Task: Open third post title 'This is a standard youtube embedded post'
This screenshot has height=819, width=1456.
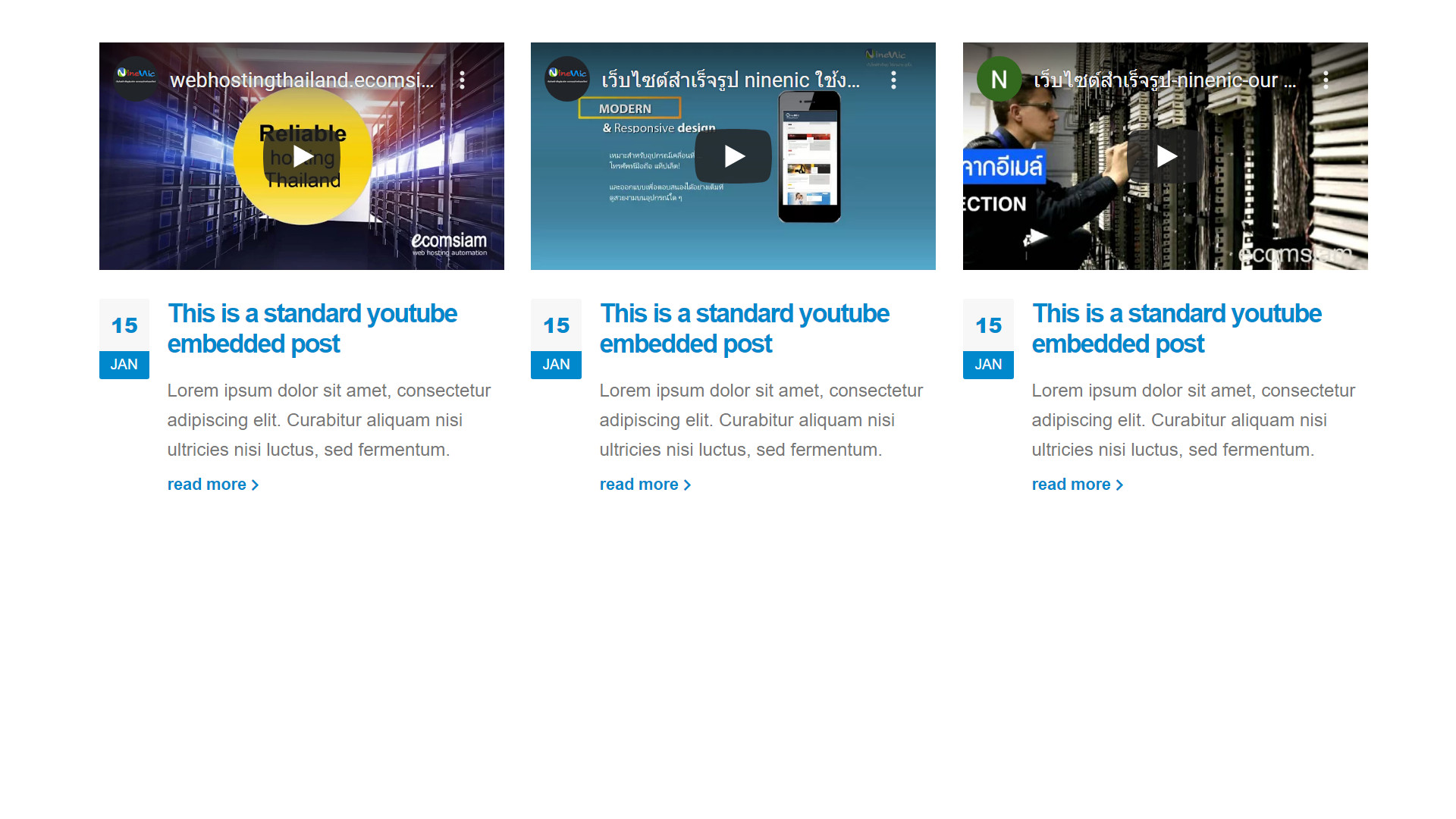Action: (1177, 328)
